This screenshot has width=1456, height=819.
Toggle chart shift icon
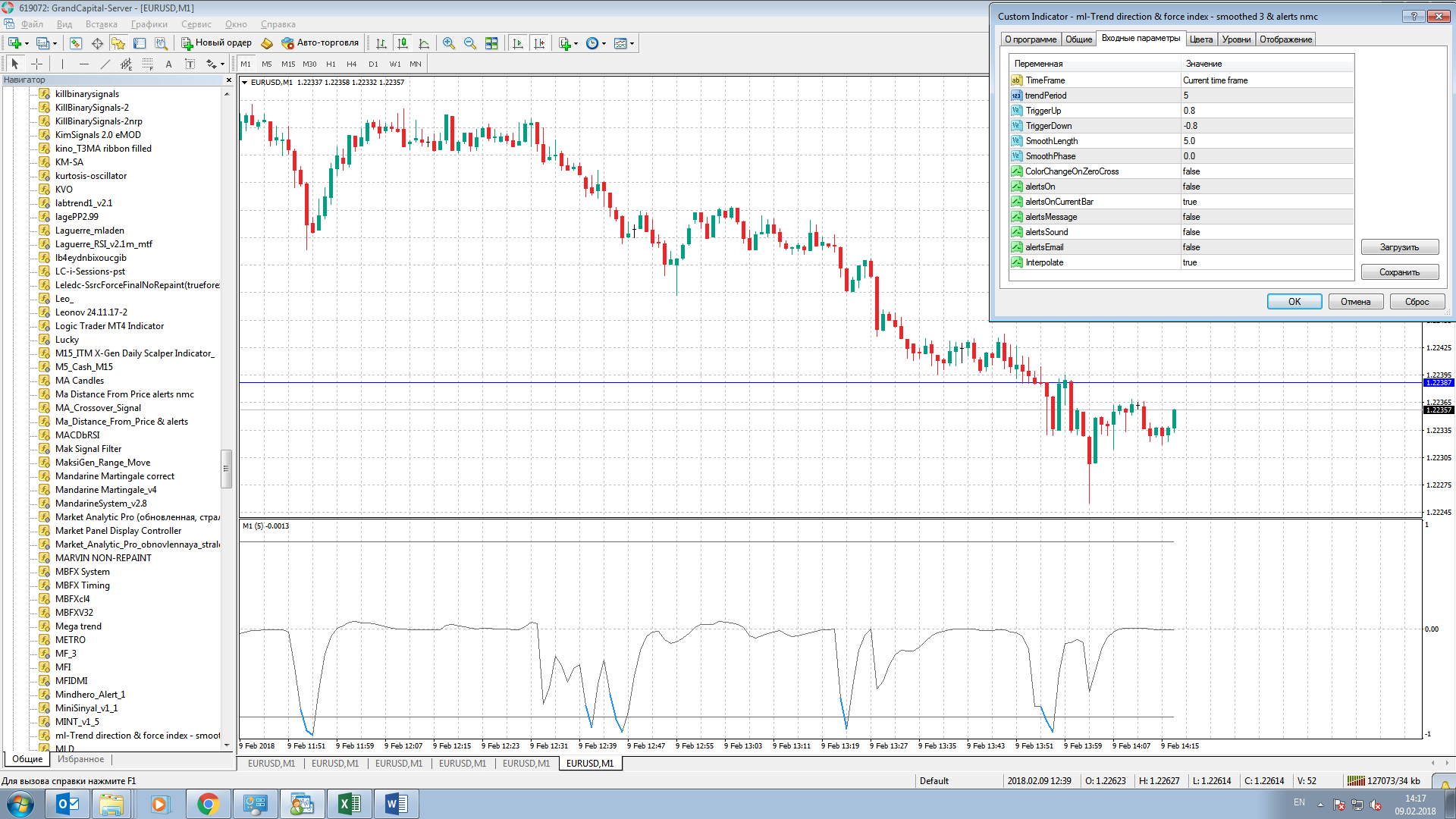point(539,43)
